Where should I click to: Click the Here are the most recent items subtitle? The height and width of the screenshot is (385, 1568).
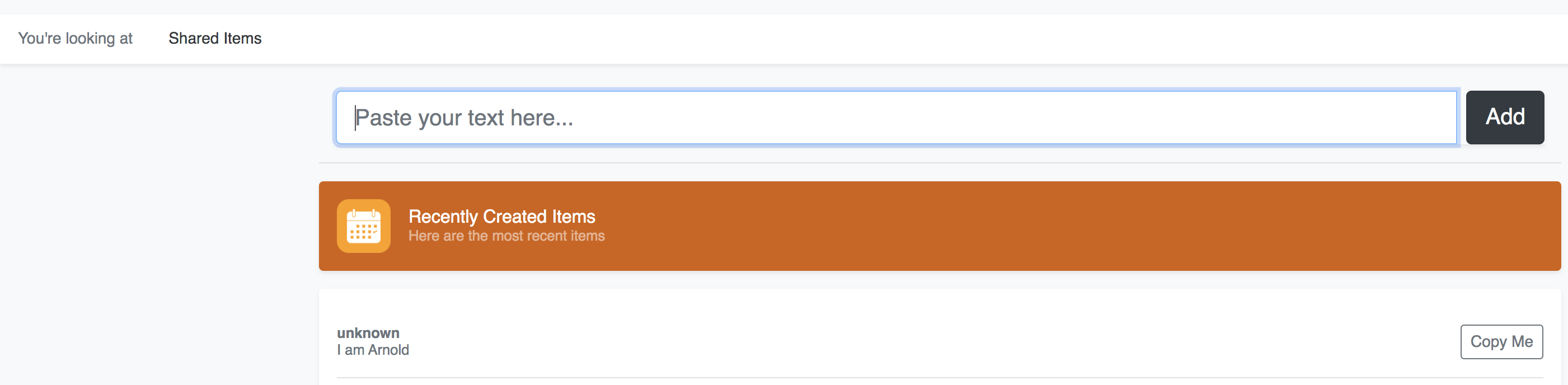pos(506,236)
